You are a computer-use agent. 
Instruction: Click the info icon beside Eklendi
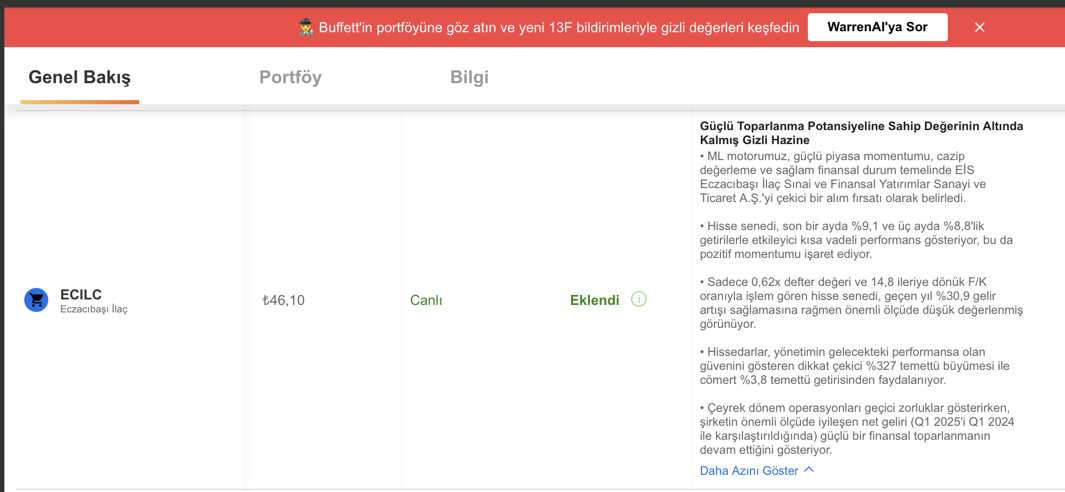pyautogui.click(x=638, y=299)
